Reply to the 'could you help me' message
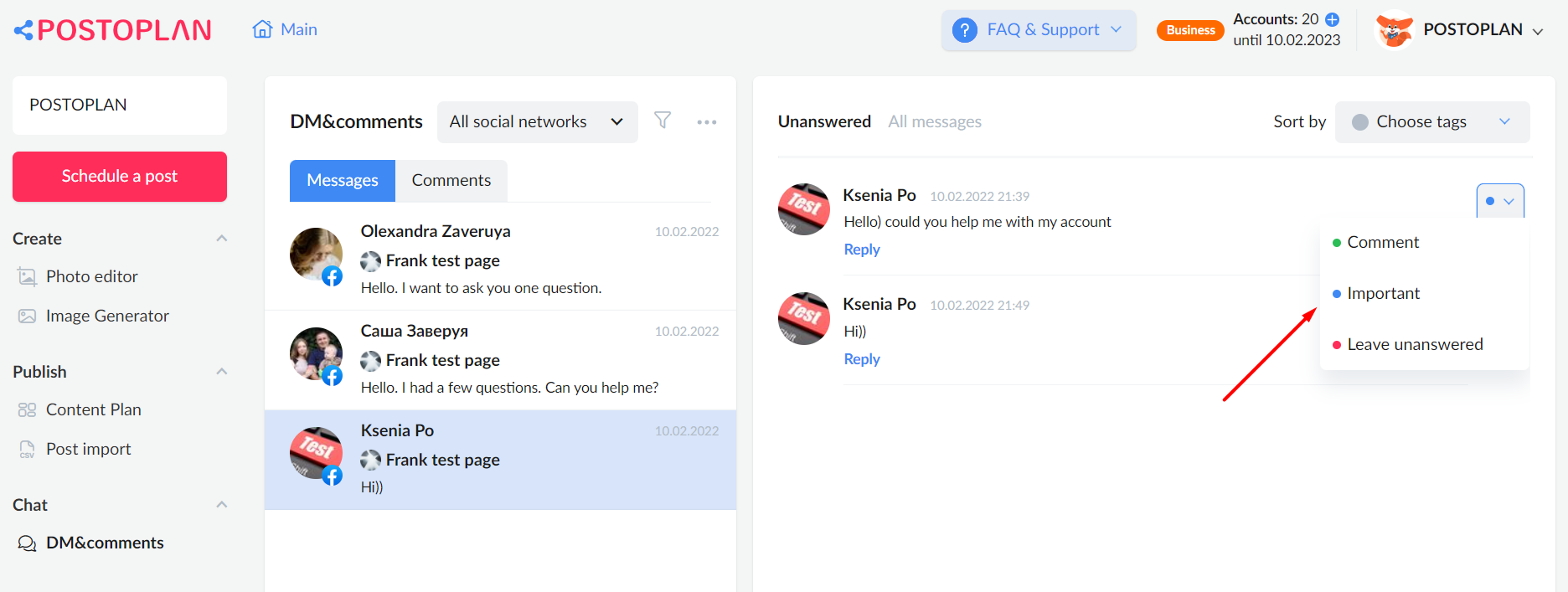 [x=862, y=250]
